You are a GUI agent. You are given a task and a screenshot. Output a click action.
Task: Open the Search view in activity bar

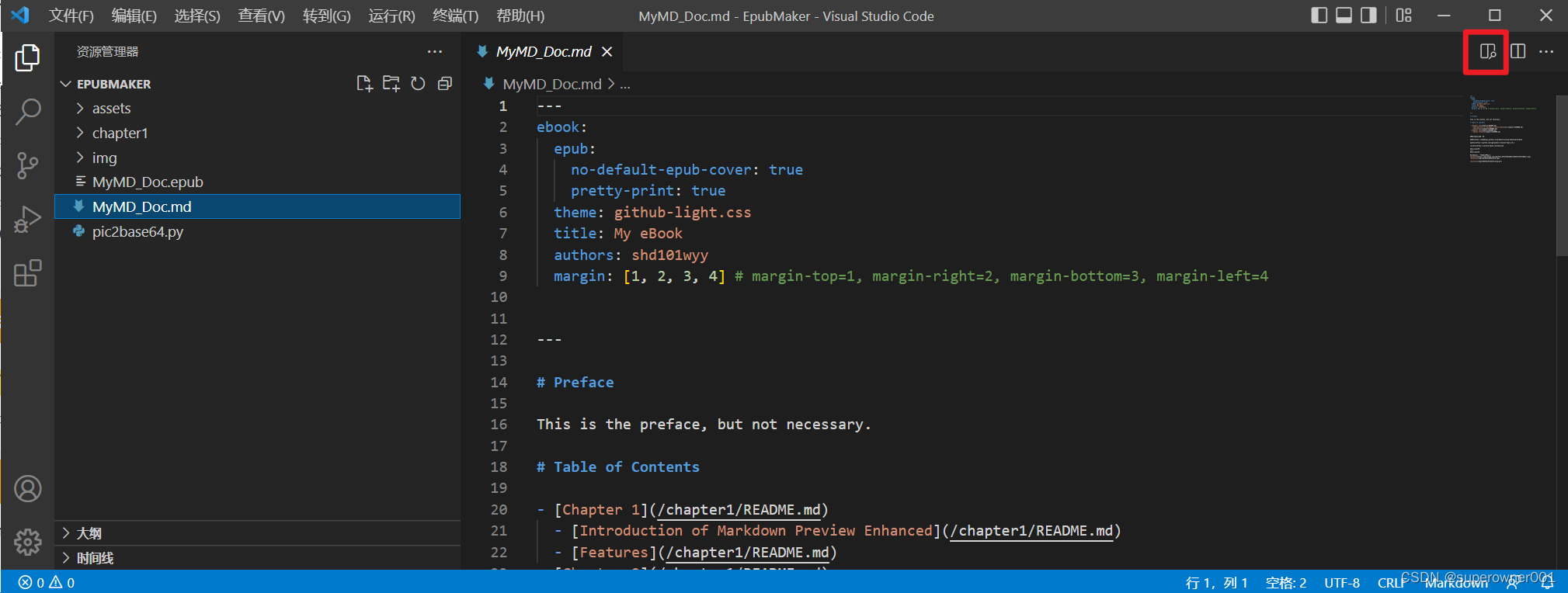27,111
